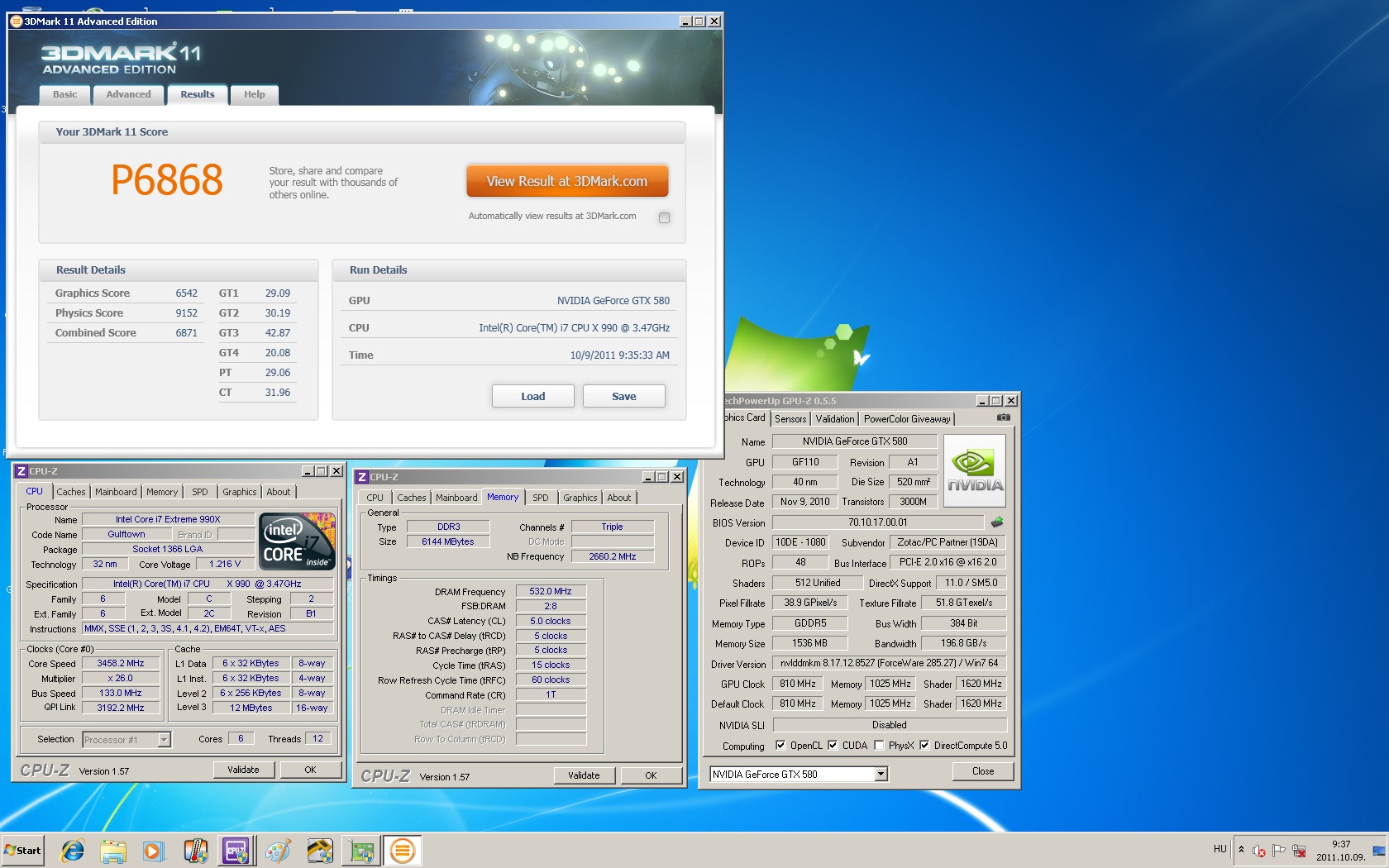The height and width of the screenshot is (868, 1389).
Task: Click the left CPU-Z window title icon
Action: pyautogui.click(x=21, y=471)
